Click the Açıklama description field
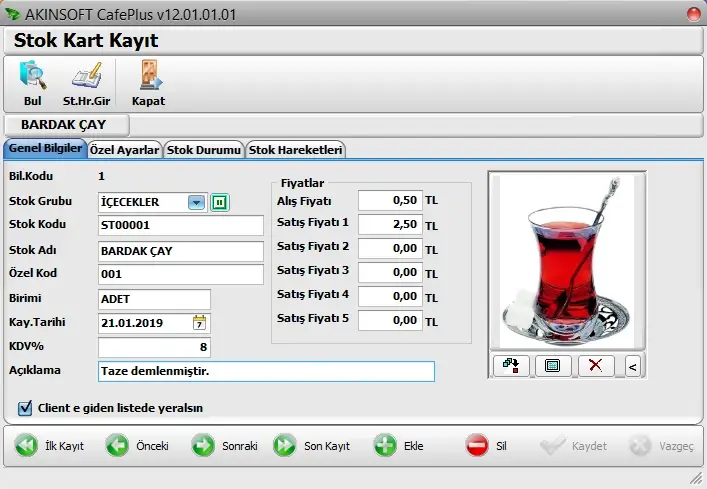This screenshot has width=707, height=489. [266, 371]
